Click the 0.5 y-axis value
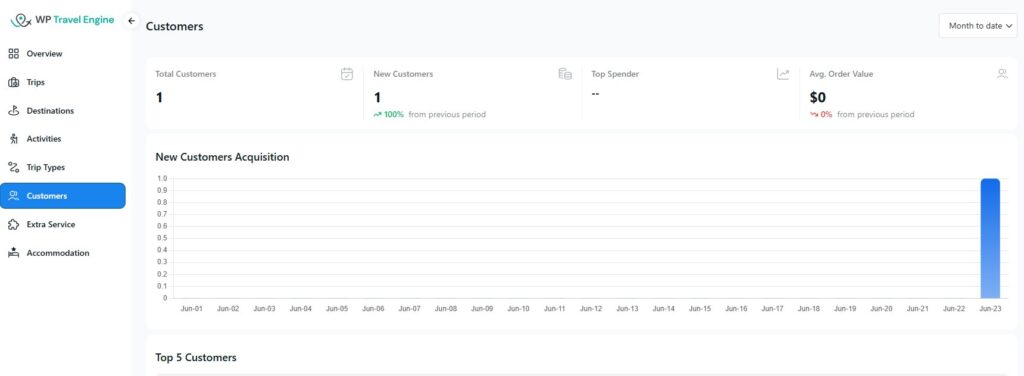Viewport: 1024px width, 376px height. [x=163, y=238]
